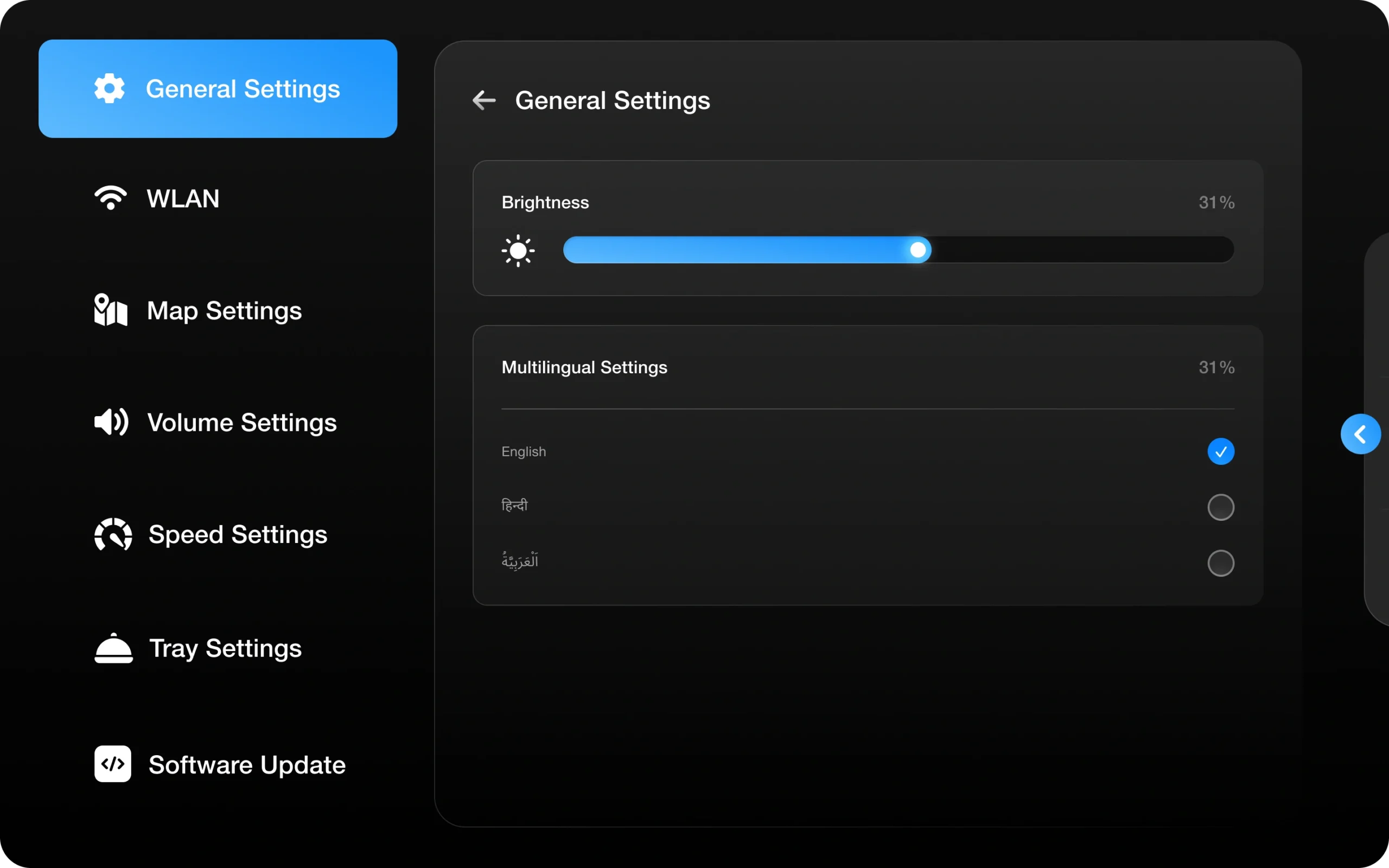Click the Map Settings map icon

point(110,310)
